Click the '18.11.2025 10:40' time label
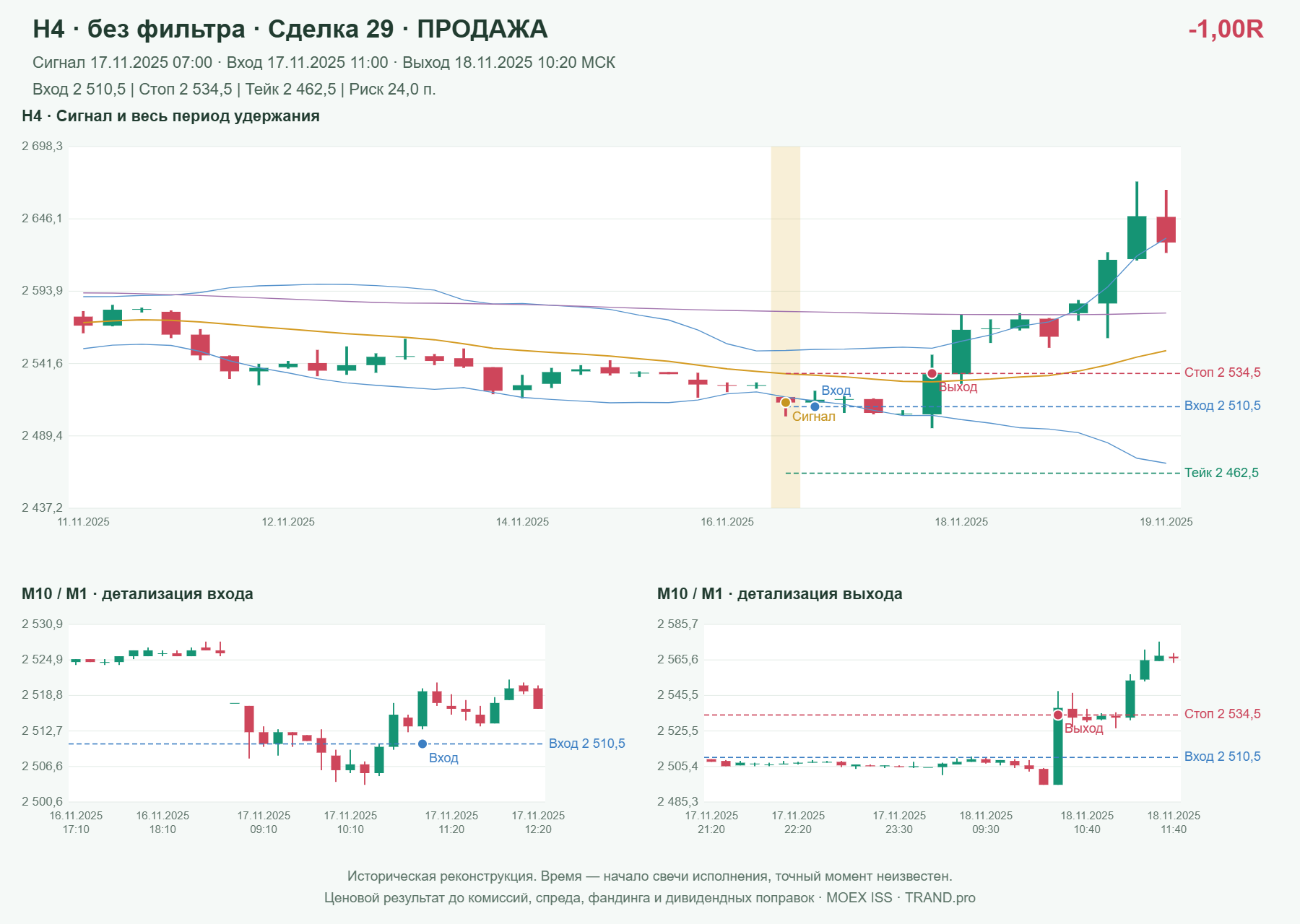This screenshot has width=1300, height=924. 1087,822
